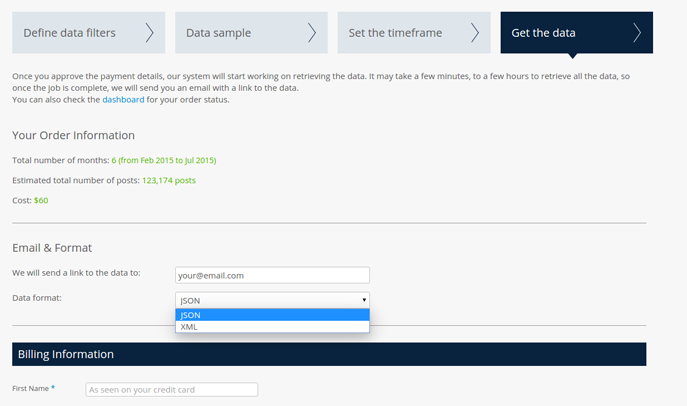Open the Data format dropdown
This screenshot has width=687, height=406.
[x=272, y=300]
